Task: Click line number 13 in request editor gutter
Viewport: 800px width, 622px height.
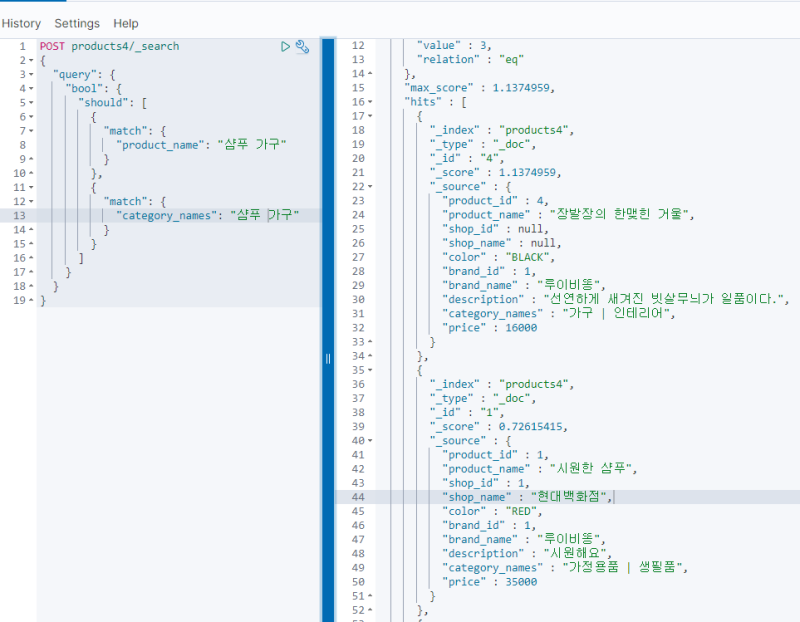Action: tap(19, 216)
